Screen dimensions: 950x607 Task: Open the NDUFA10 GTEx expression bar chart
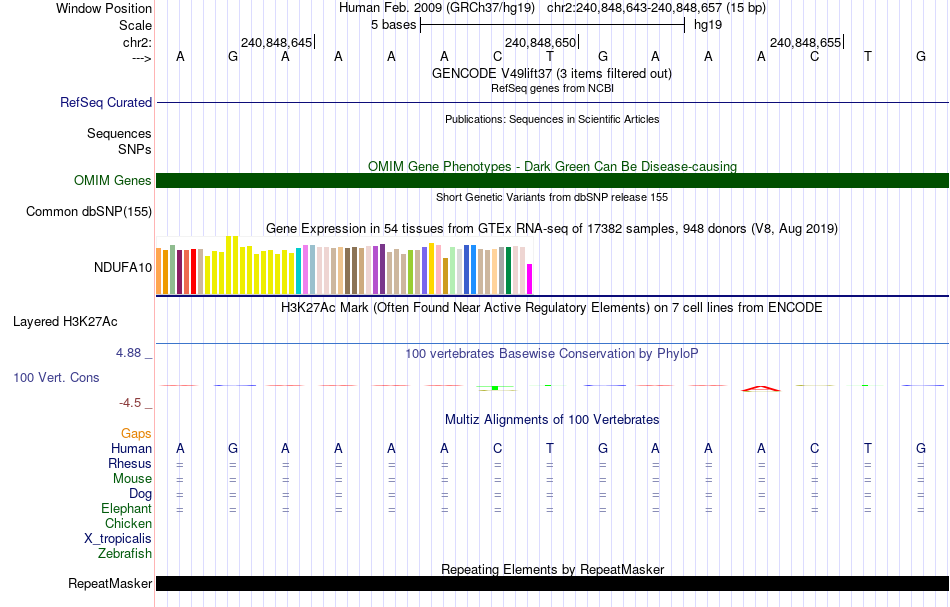(x=344, y=265)
